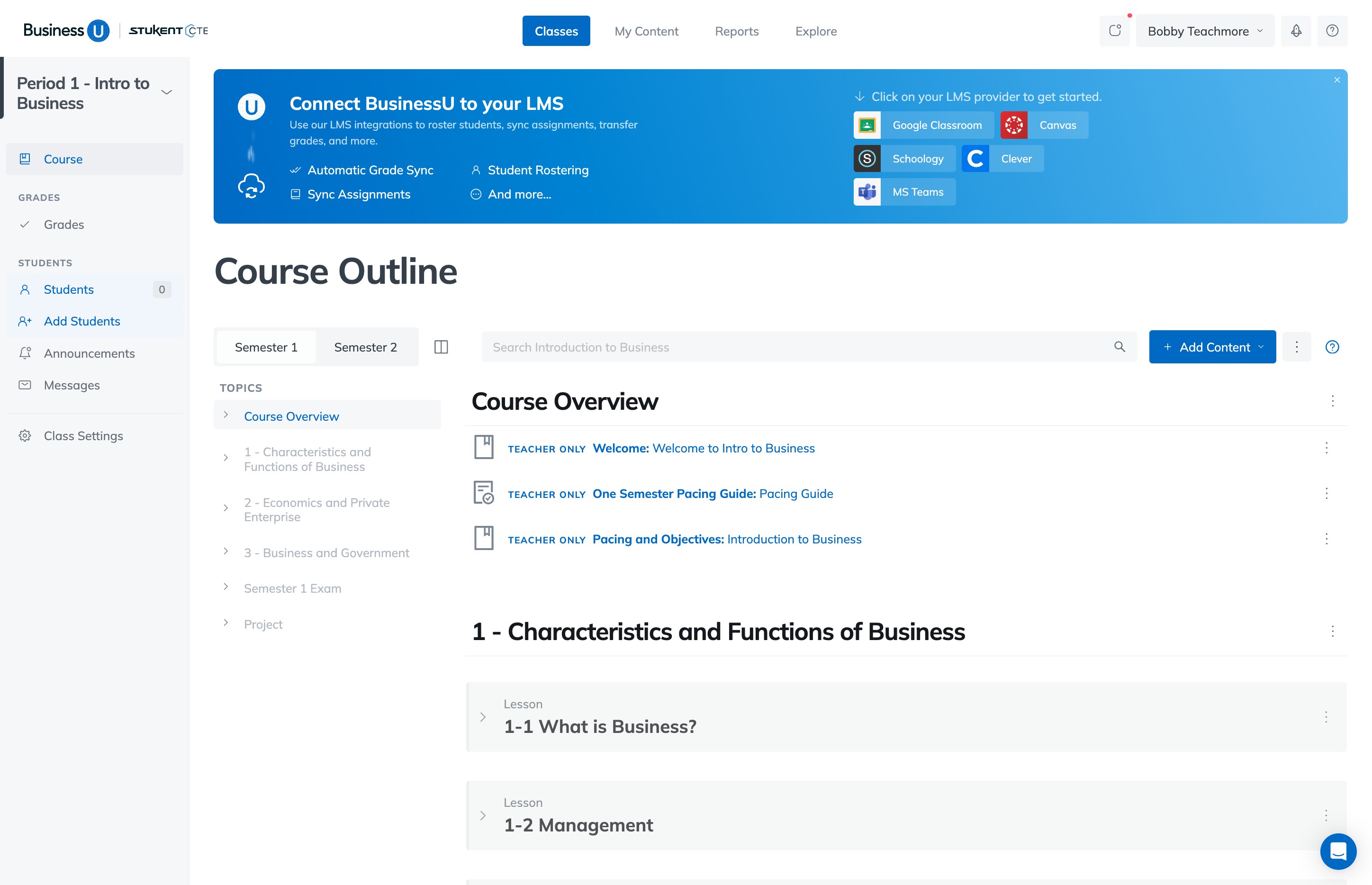
Task: Expand lesson 1-2 Management
Action: [483, 815]
